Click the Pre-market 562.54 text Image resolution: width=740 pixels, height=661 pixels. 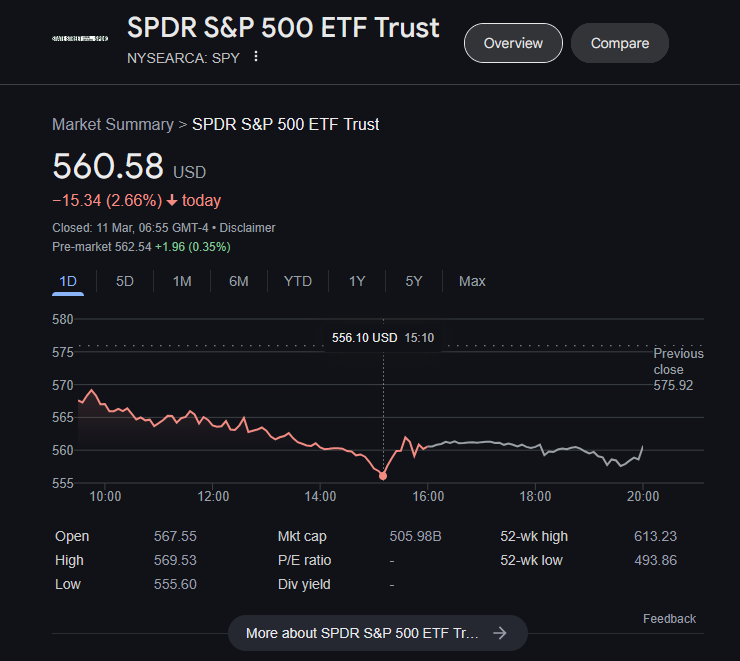101,247
